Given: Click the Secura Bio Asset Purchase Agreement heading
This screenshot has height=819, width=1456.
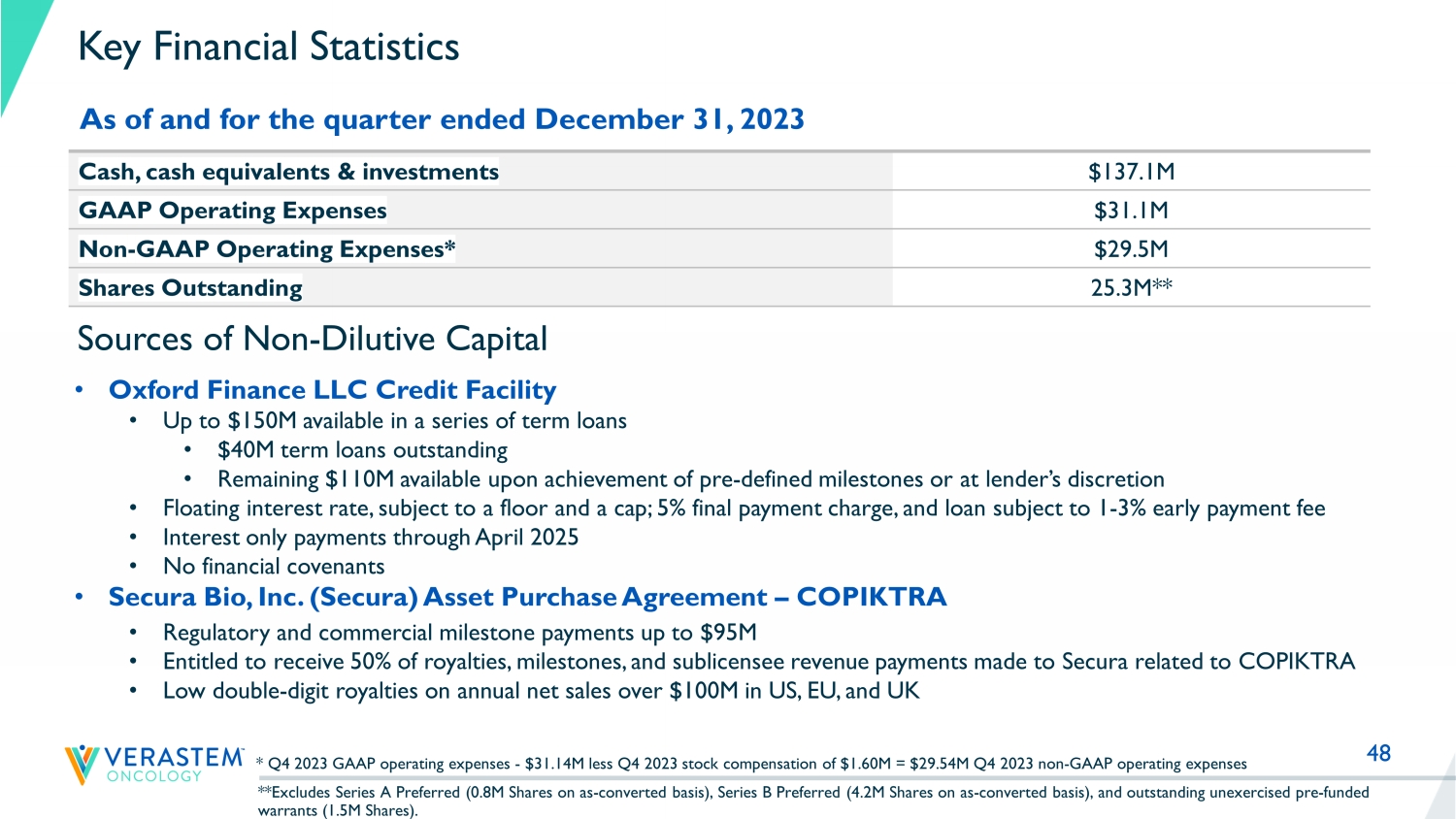Looking at the screenshot, I should coord(527,597).
